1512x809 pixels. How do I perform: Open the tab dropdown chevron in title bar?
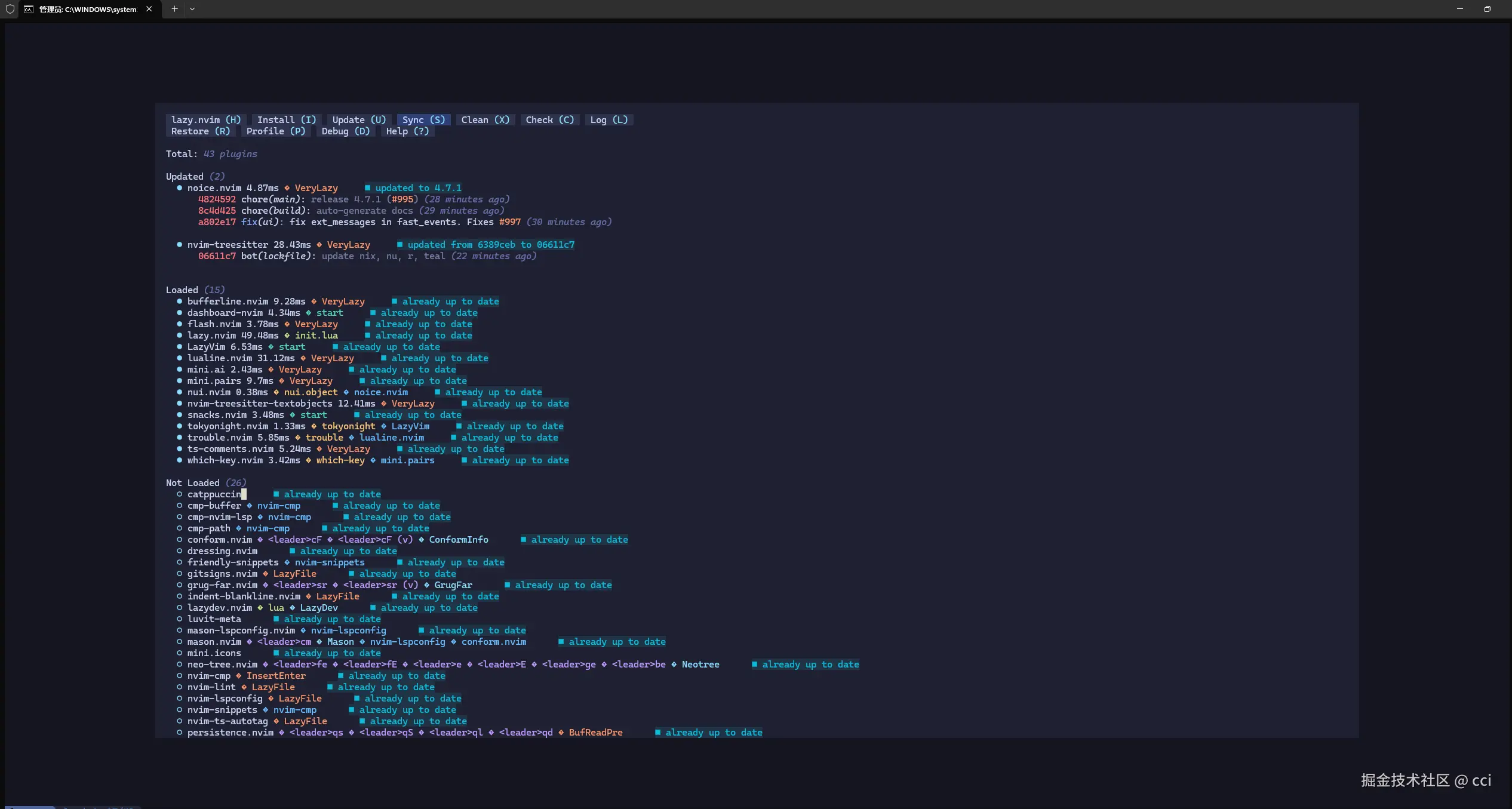click(192, 9)
